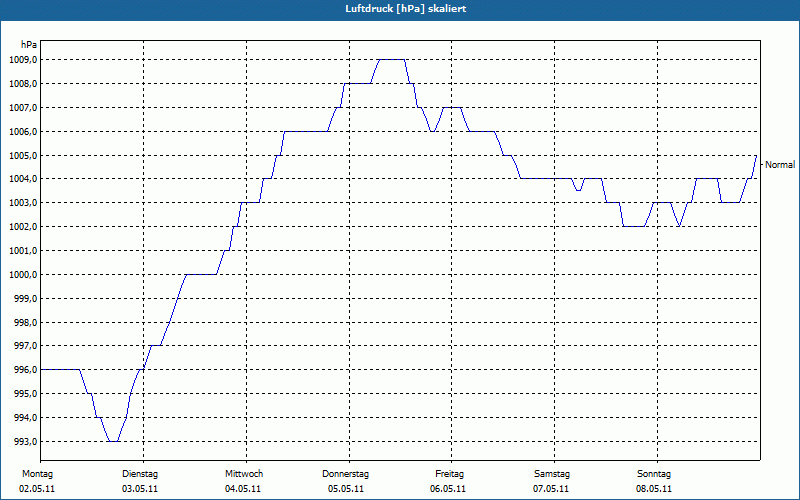The width and height of the screenshot is (800, 500).
Task: Click the 1005,0 axis value
Action: (x=23, y=155)
